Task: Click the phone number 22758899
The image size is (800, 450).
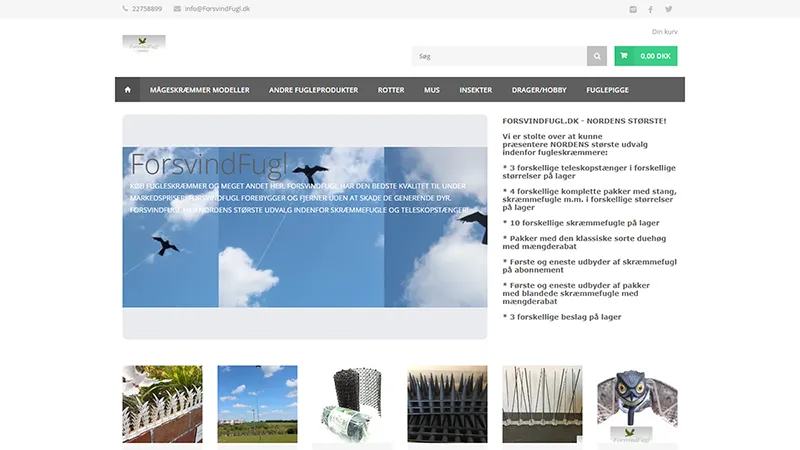Action: pos(147,9)
